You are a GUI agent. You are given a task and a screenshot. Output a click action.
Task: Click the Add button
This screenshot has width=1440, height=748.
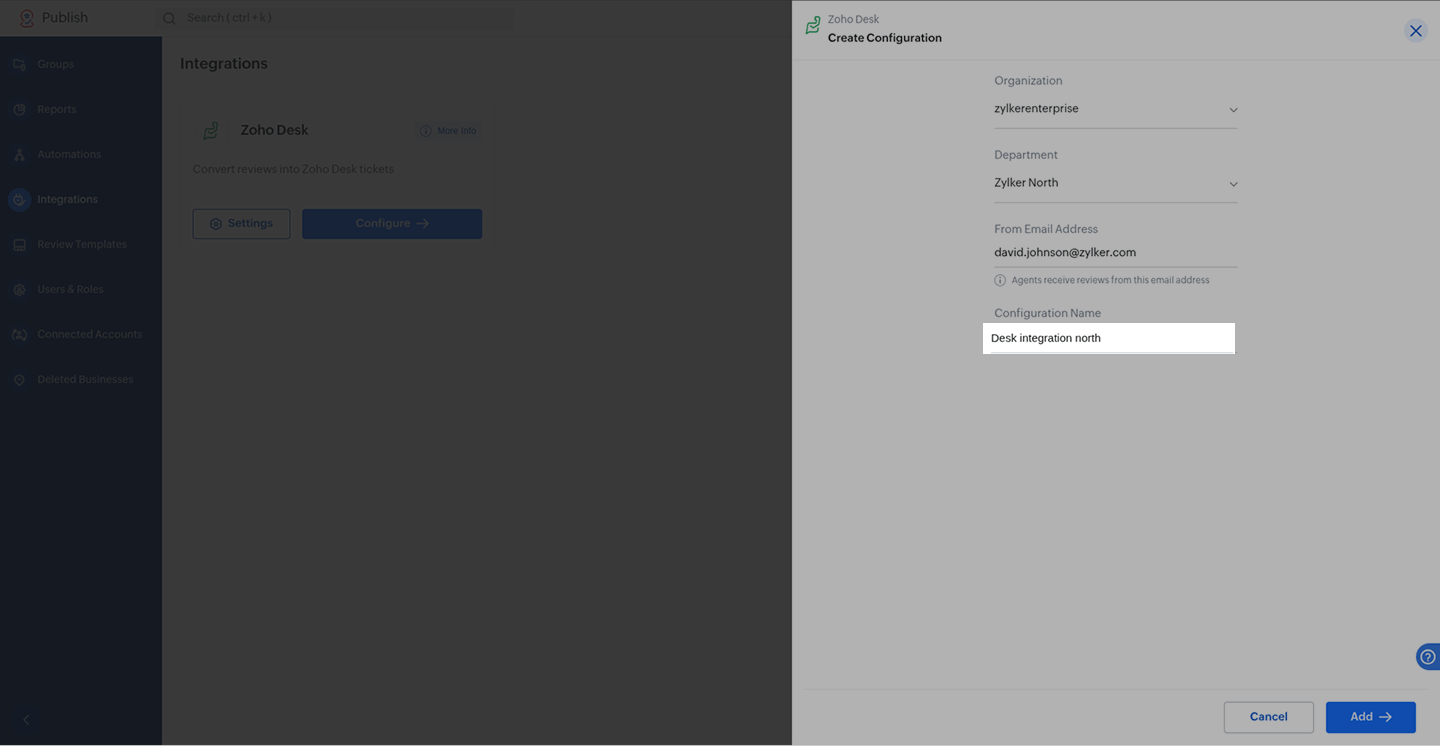pos(1371,717)
